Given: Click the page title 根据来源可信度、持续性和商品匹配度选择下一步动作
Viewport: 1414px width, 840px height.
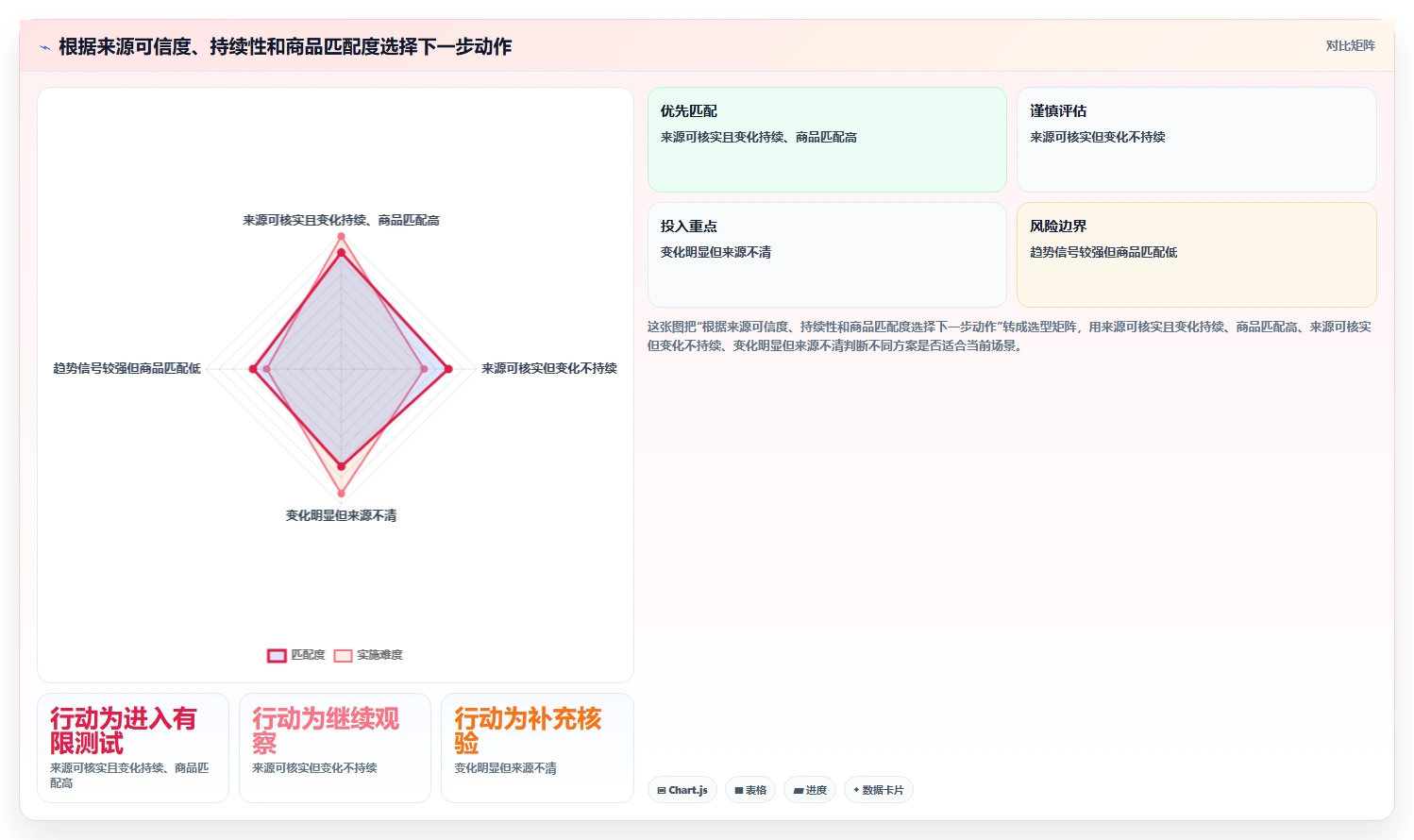Looking at the screenshot, I should pos(285,46).
